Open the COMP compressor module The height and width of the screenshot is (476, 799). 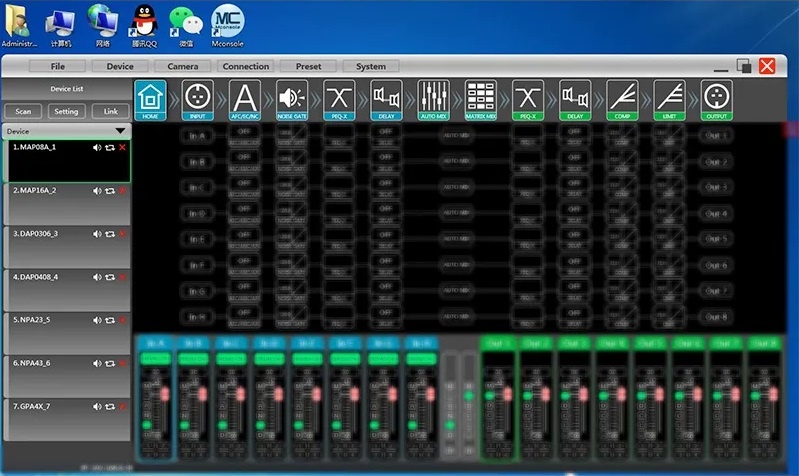pos(622,99)
